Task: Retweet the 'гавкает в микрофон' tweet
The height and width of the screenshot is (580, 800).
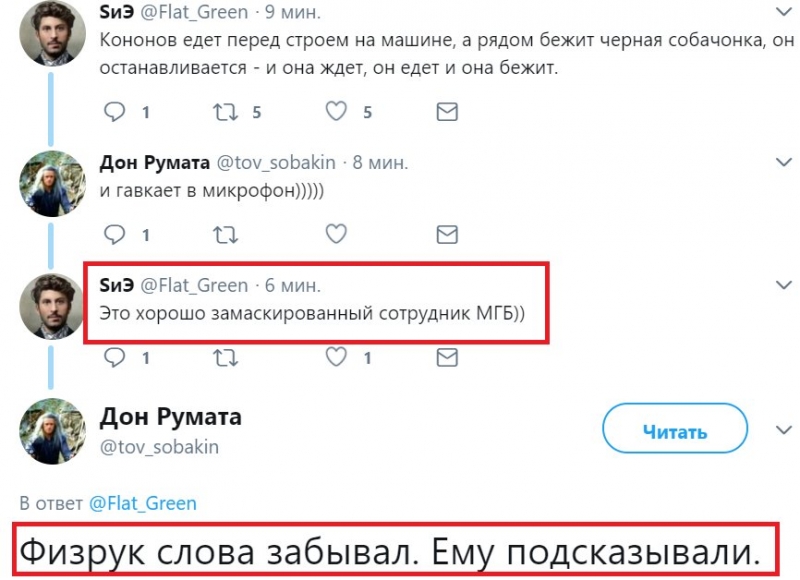Action: [226, 235]
